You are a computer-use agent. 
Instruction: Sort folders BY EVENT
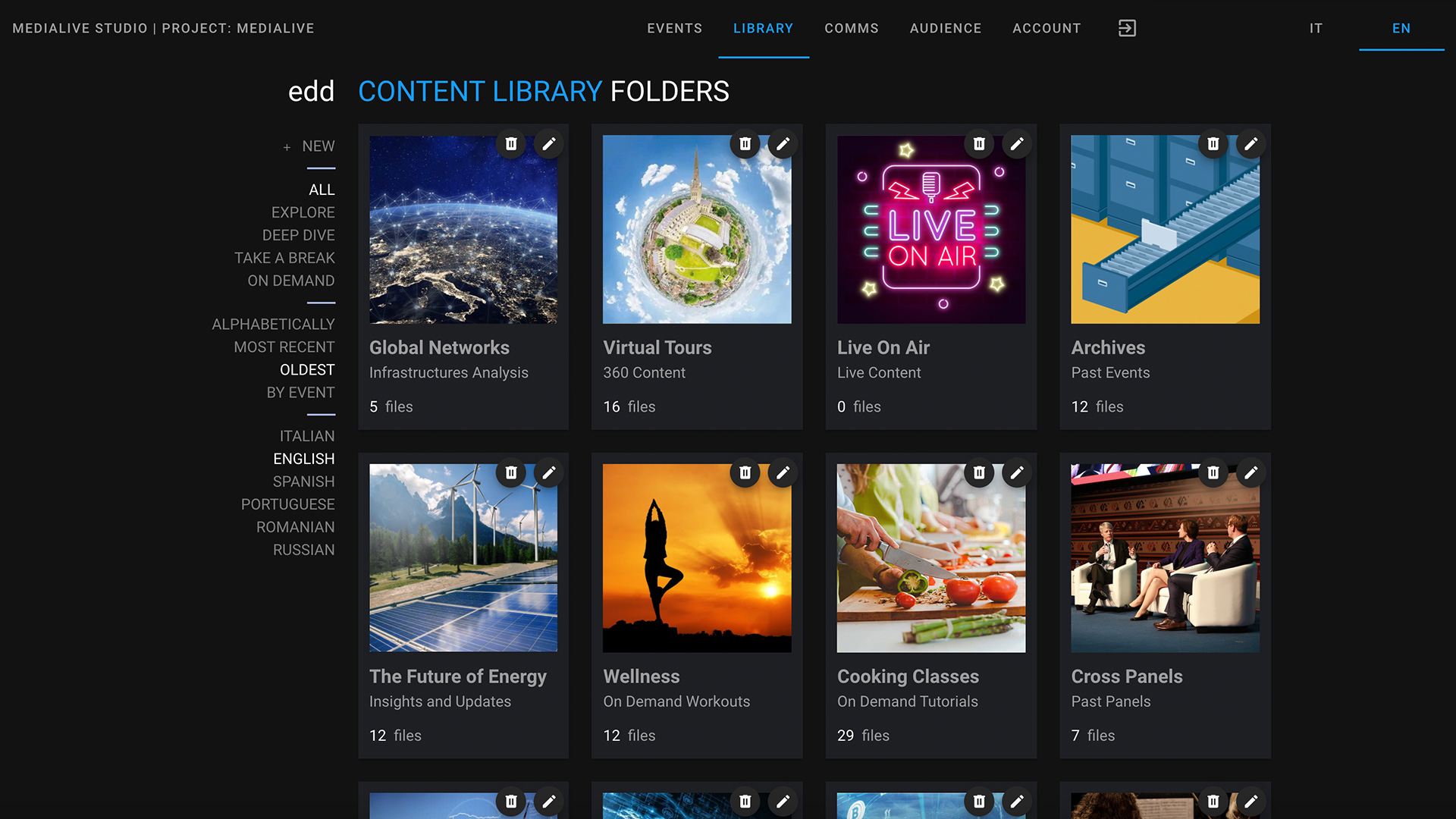click(300, 393)
